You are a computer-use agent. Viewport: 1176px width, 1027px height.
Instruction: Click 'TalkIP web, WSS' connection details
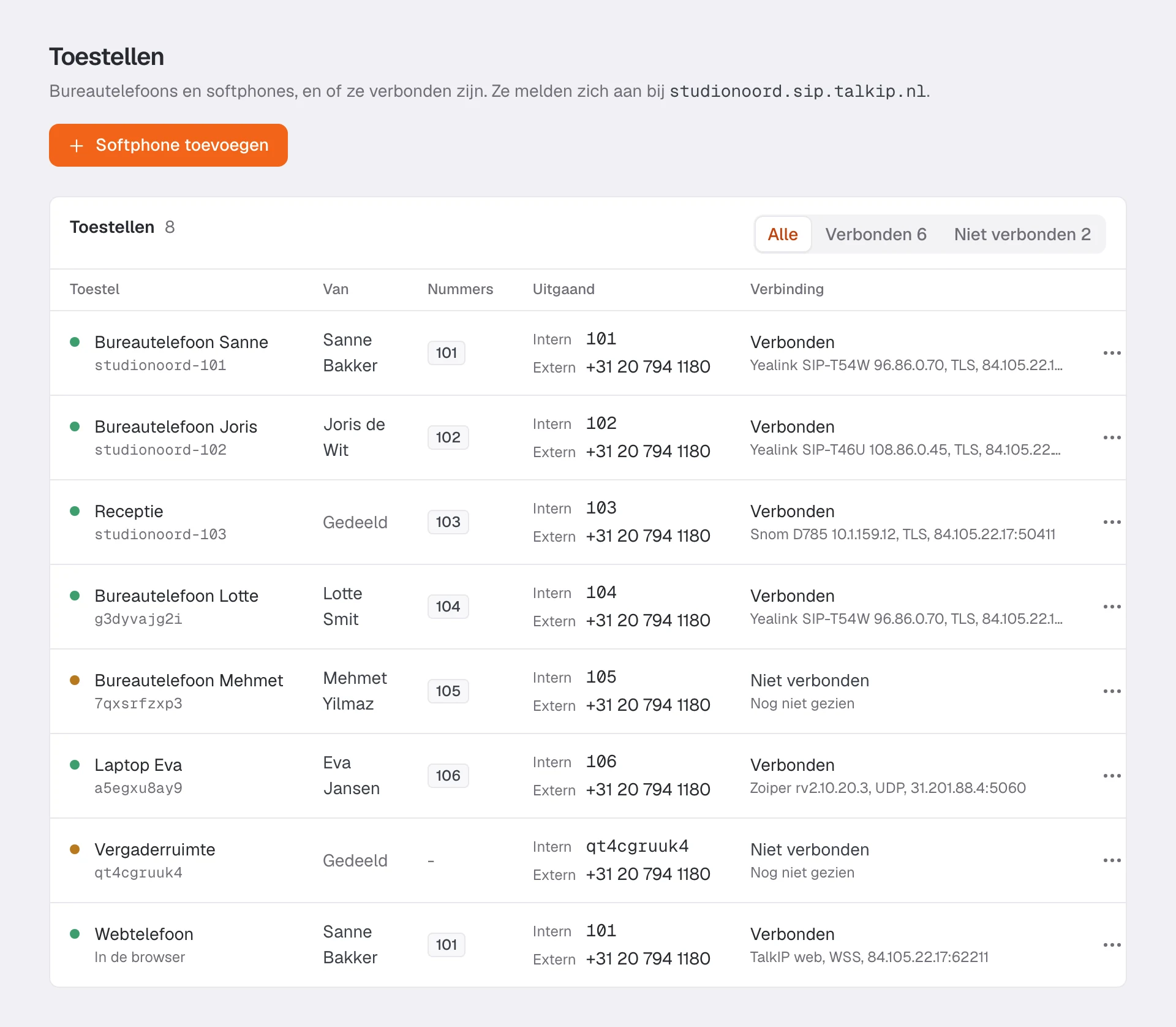click(x=869, y=957)
